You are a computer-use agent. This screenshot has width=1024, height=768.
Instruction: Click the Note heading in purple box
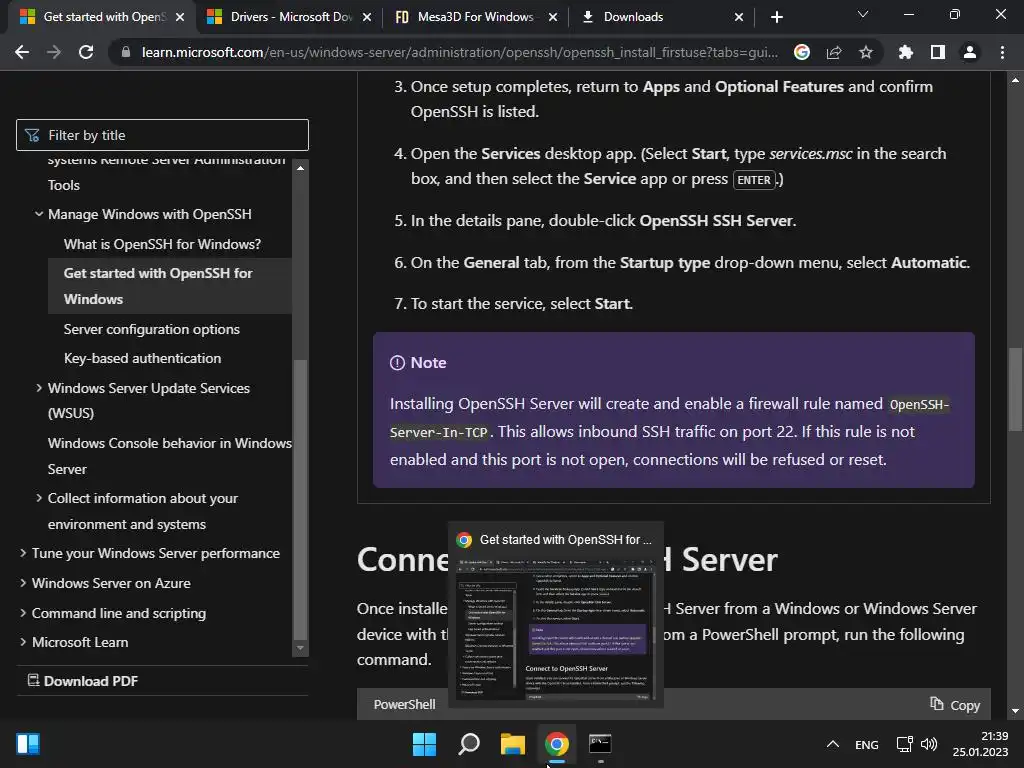[x=428, y=362]
